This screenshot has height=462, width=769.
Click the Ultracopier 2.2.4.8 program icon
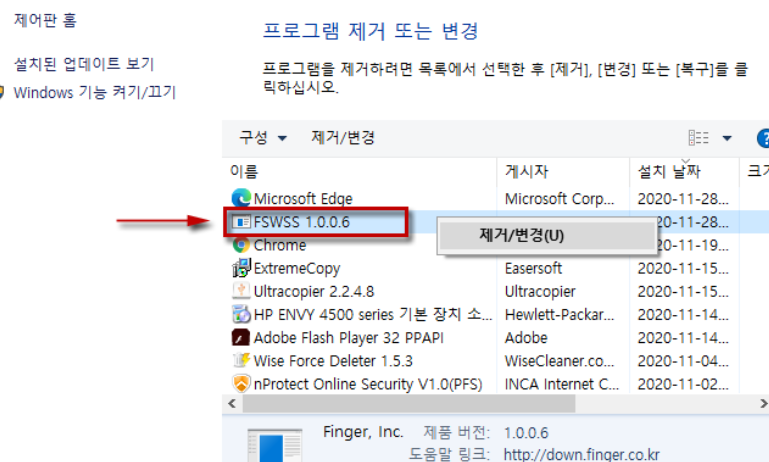(x=241, y=291)
